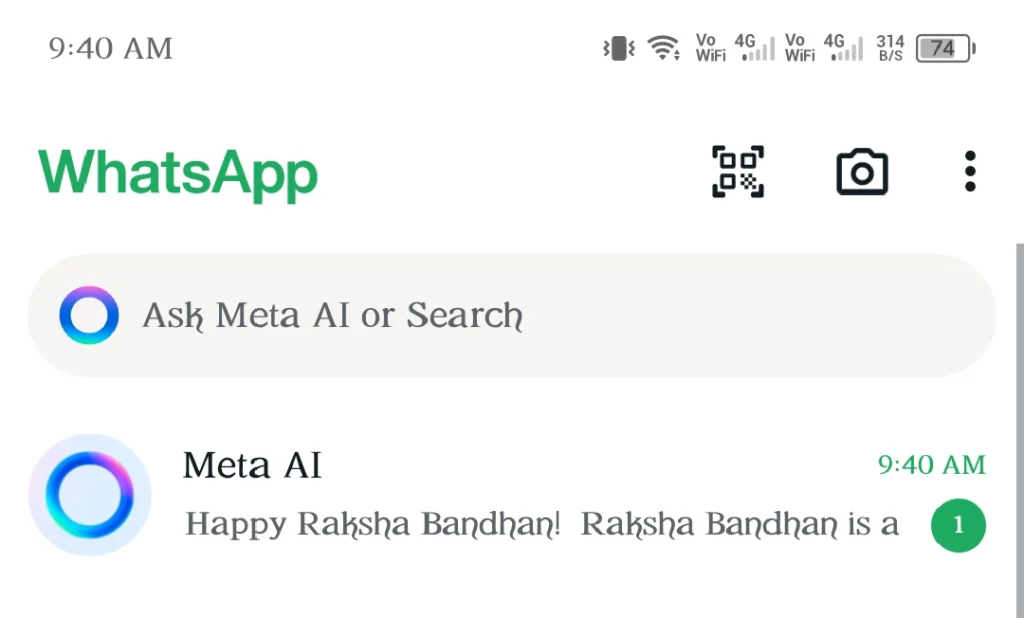The height and width of the screenshot is (618, 1024).
Task: Tap the battery indicator showing 74
Action: (x=946, y=48)
